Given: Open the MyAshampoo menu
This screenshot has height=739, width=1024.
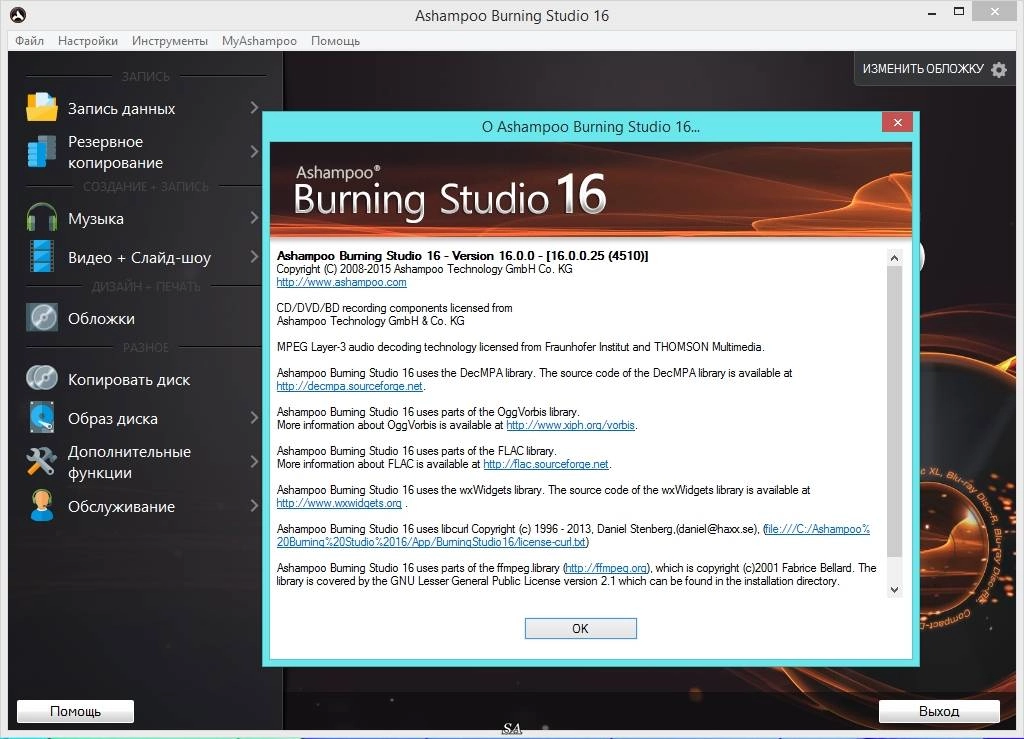Looking at the screenshot, I should (259, 40).
